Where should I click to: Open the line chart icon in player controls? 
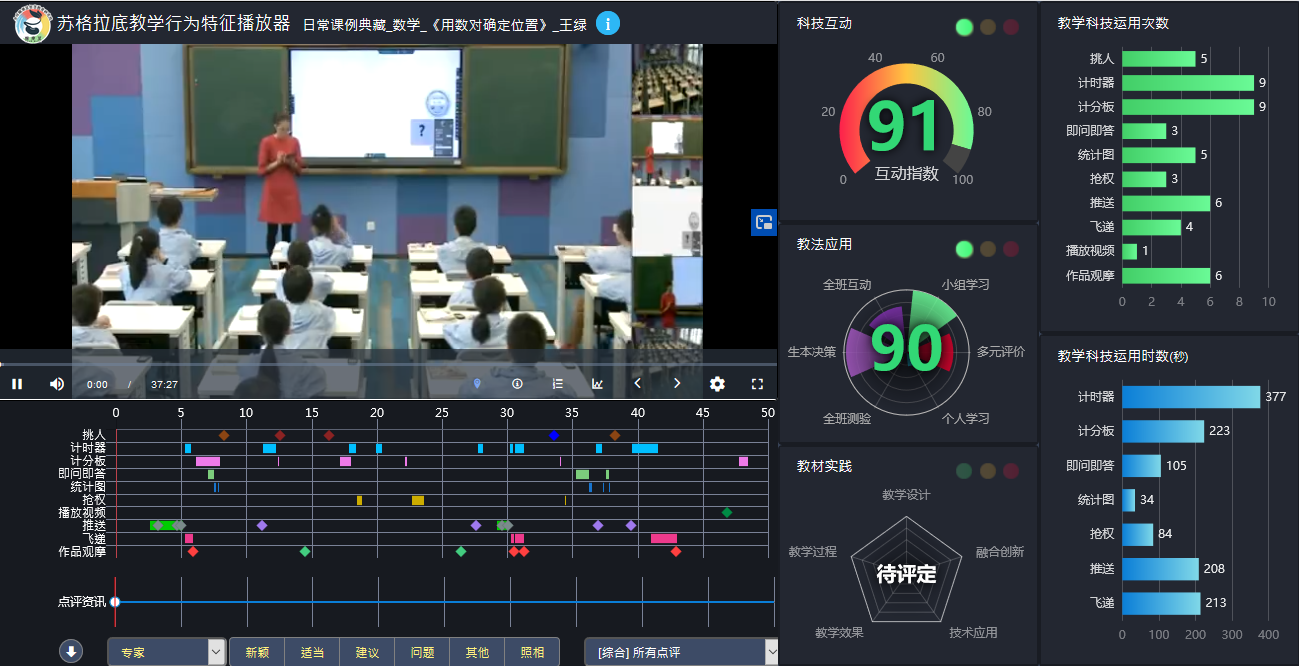pyautogui.click(x=597, y=384)
